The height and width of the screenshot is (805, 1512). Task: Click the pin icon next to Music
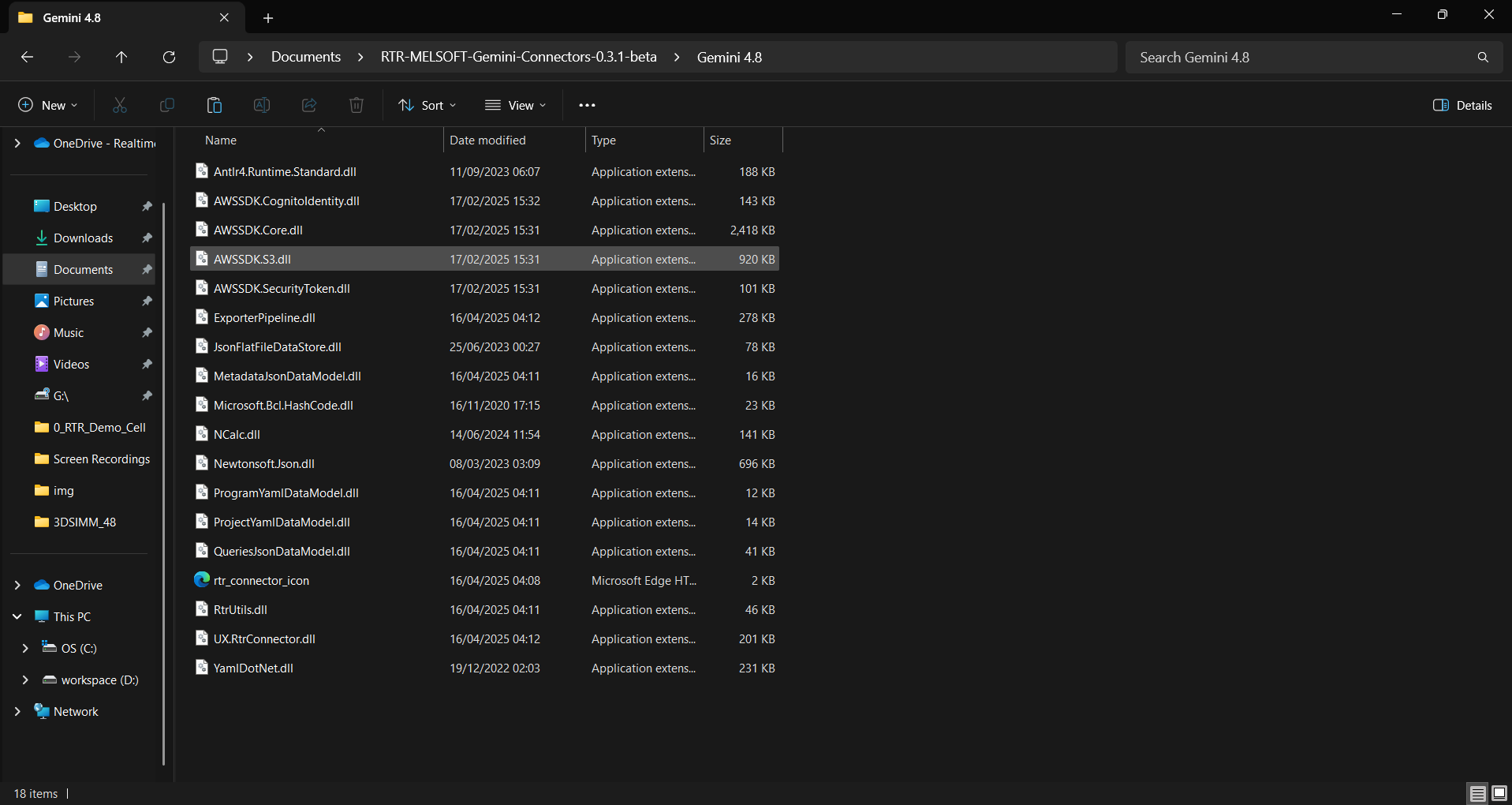[x=147, y=332]
